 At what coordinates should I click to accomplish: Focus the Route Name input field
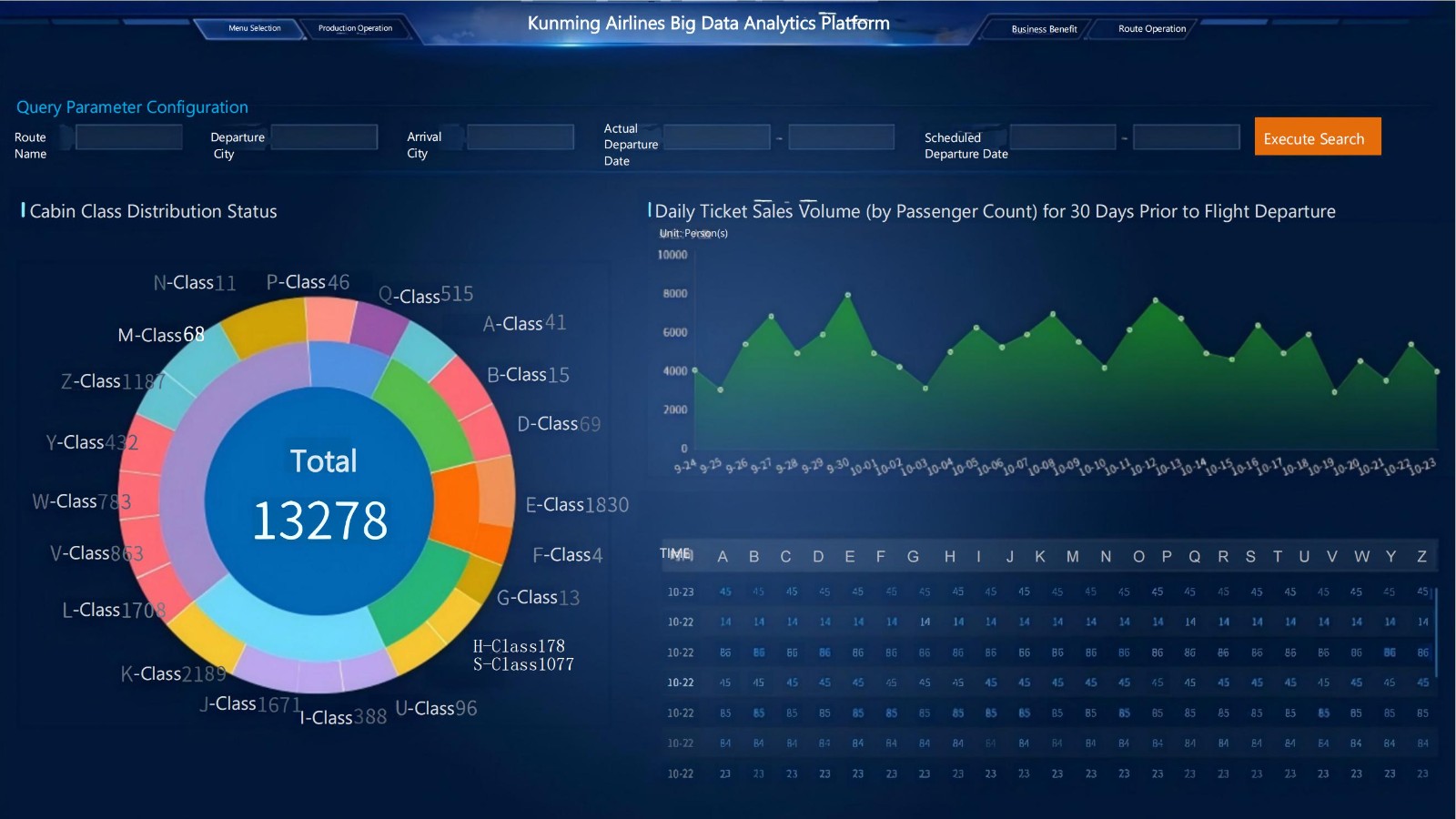pos(129,137)
